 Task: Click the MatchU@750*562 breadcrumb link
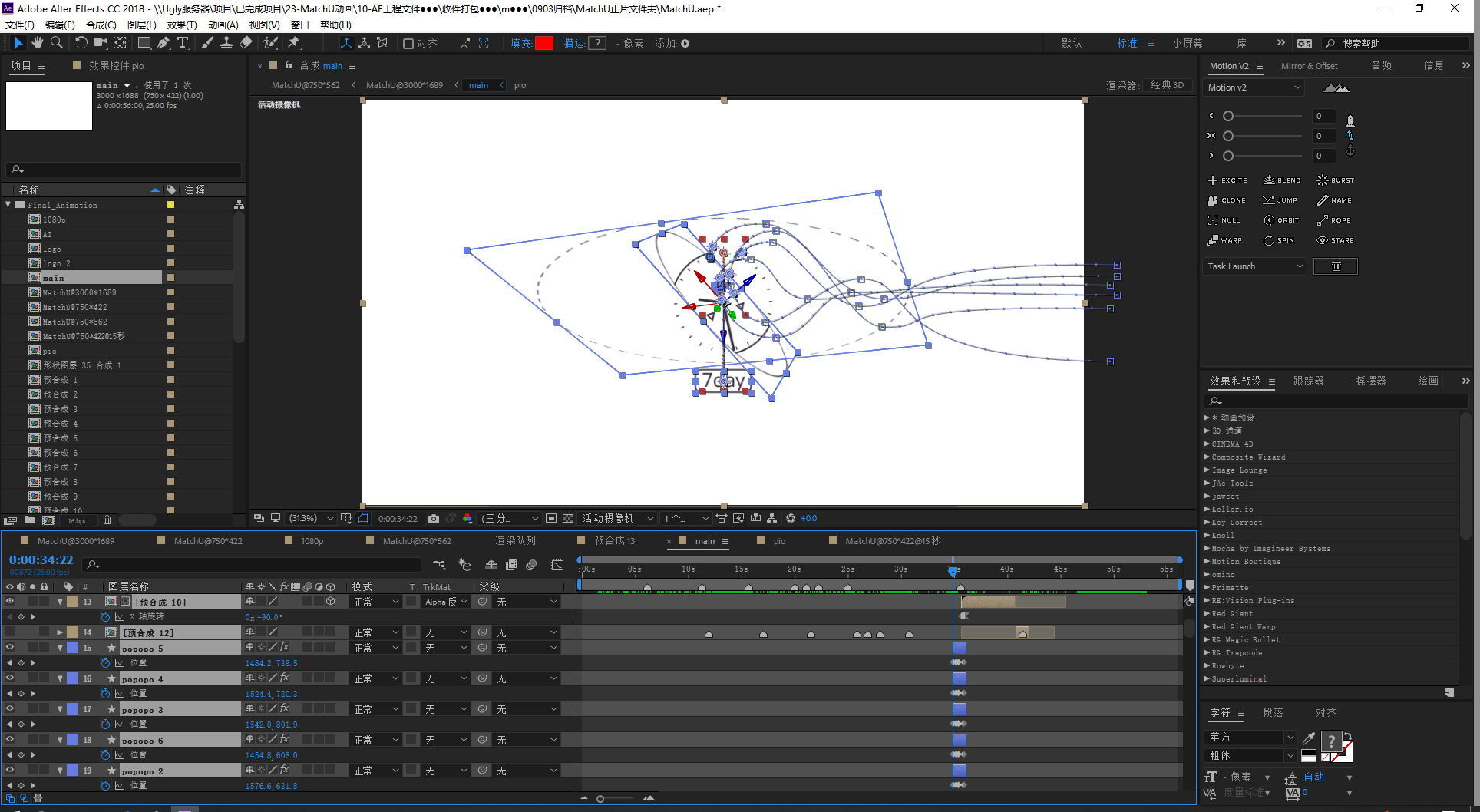[306, 85]
